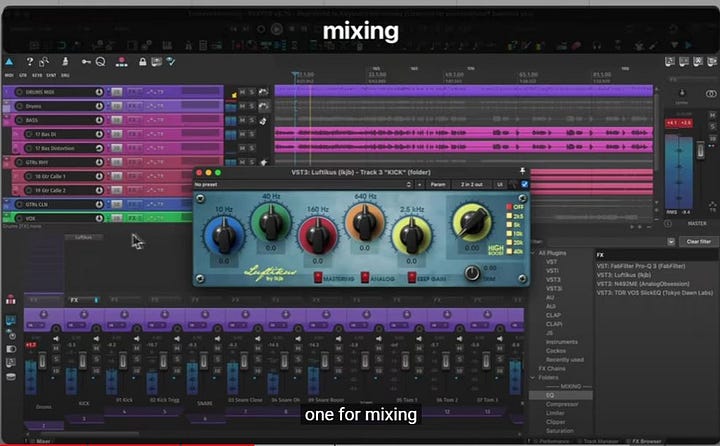This screenshot has height=446, width=720.
Task: Mute the DRUMS MIDI track
Action: pos(242,92)
